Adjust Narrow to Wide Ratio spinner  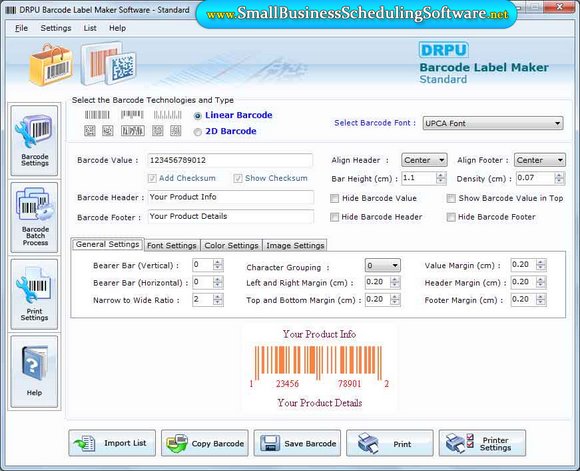click(218, 300)
